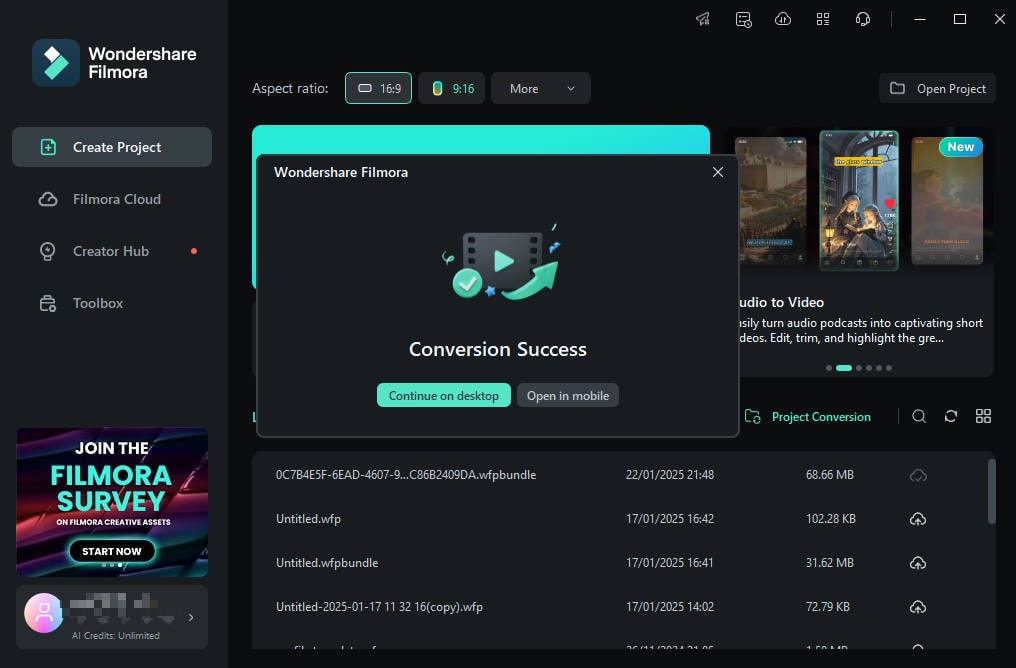Click the date 17/01/2025 16:41

pos(670,563)
